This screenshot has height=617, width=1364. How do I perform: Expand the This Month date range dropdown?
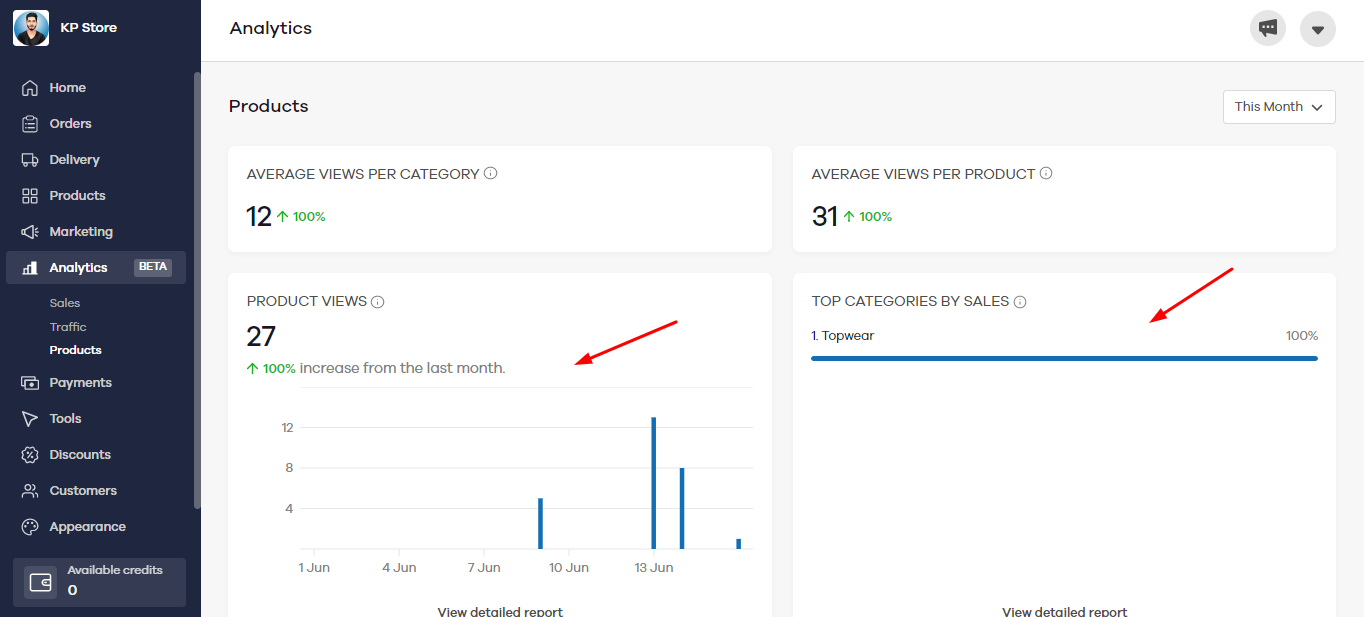[1279, 107]
